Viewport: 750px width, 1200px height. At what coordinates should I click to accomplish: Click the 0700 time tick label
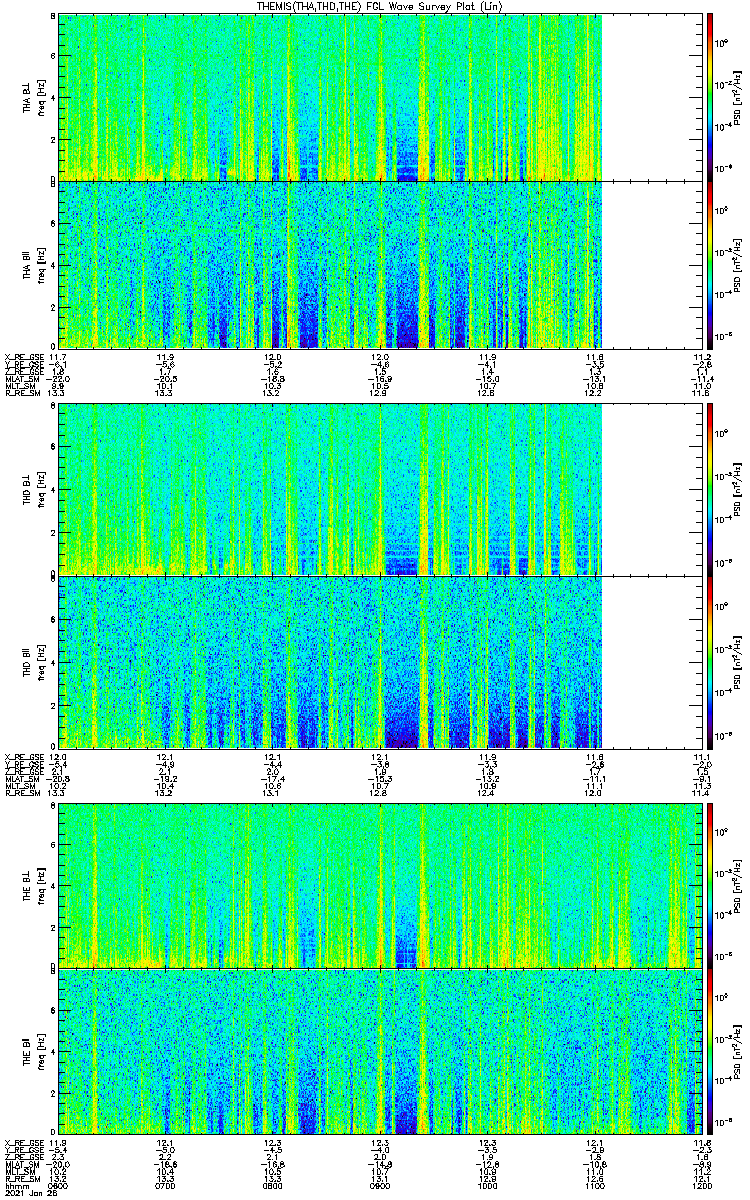(x=166, y=1185)
